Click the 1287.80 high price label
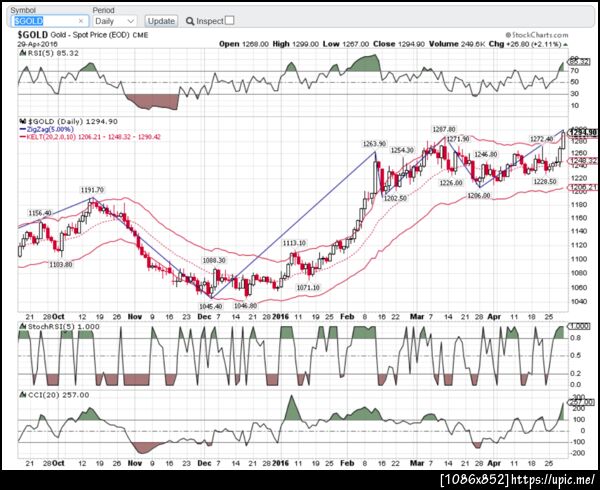Viewport: 600px width, 490px height. (x=444, y=129)
